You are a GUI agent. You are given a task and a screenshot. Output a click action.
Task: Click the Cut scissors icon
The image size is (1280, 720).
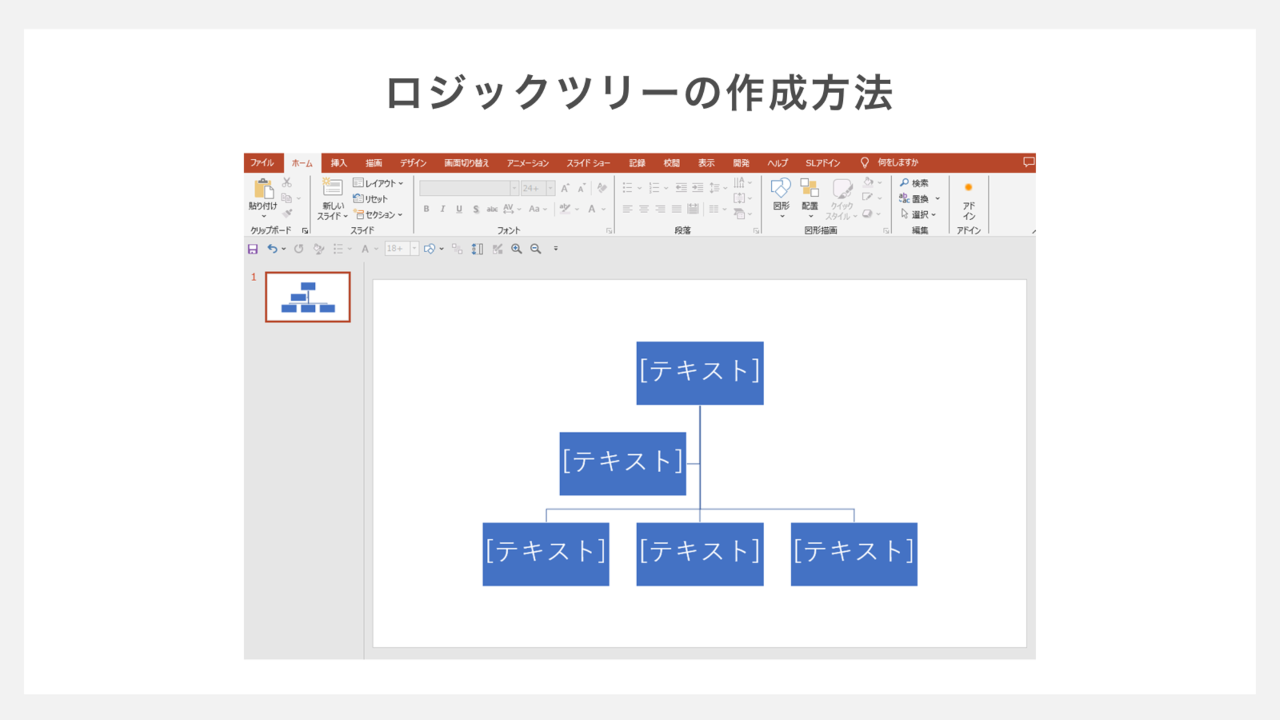coord(287,182)
